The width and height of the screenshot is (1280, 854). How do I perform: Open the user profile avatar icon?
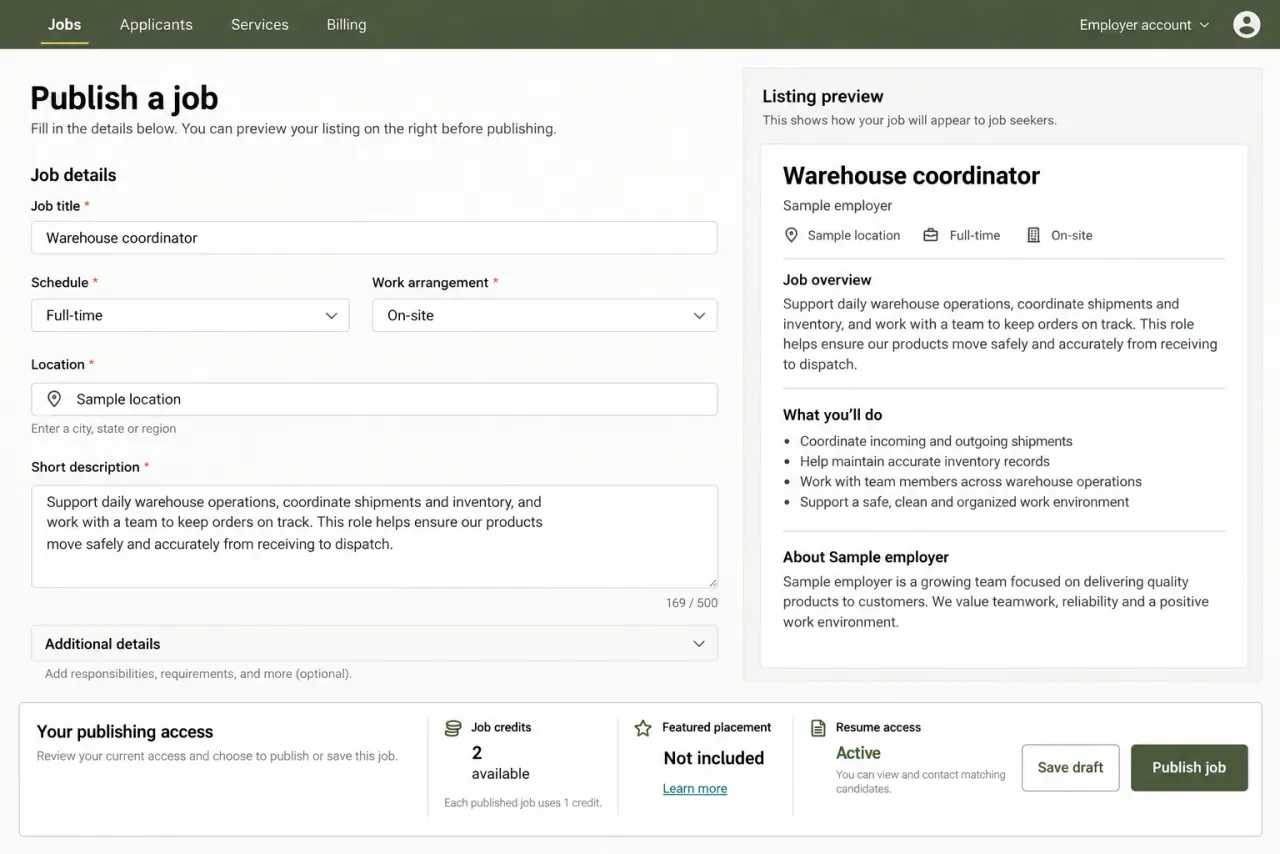coord(1246,24)
